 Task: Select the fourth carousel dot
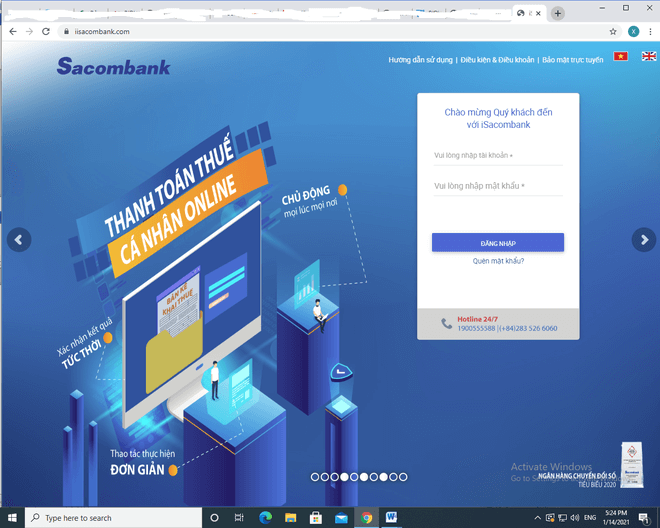pos(344,477)
